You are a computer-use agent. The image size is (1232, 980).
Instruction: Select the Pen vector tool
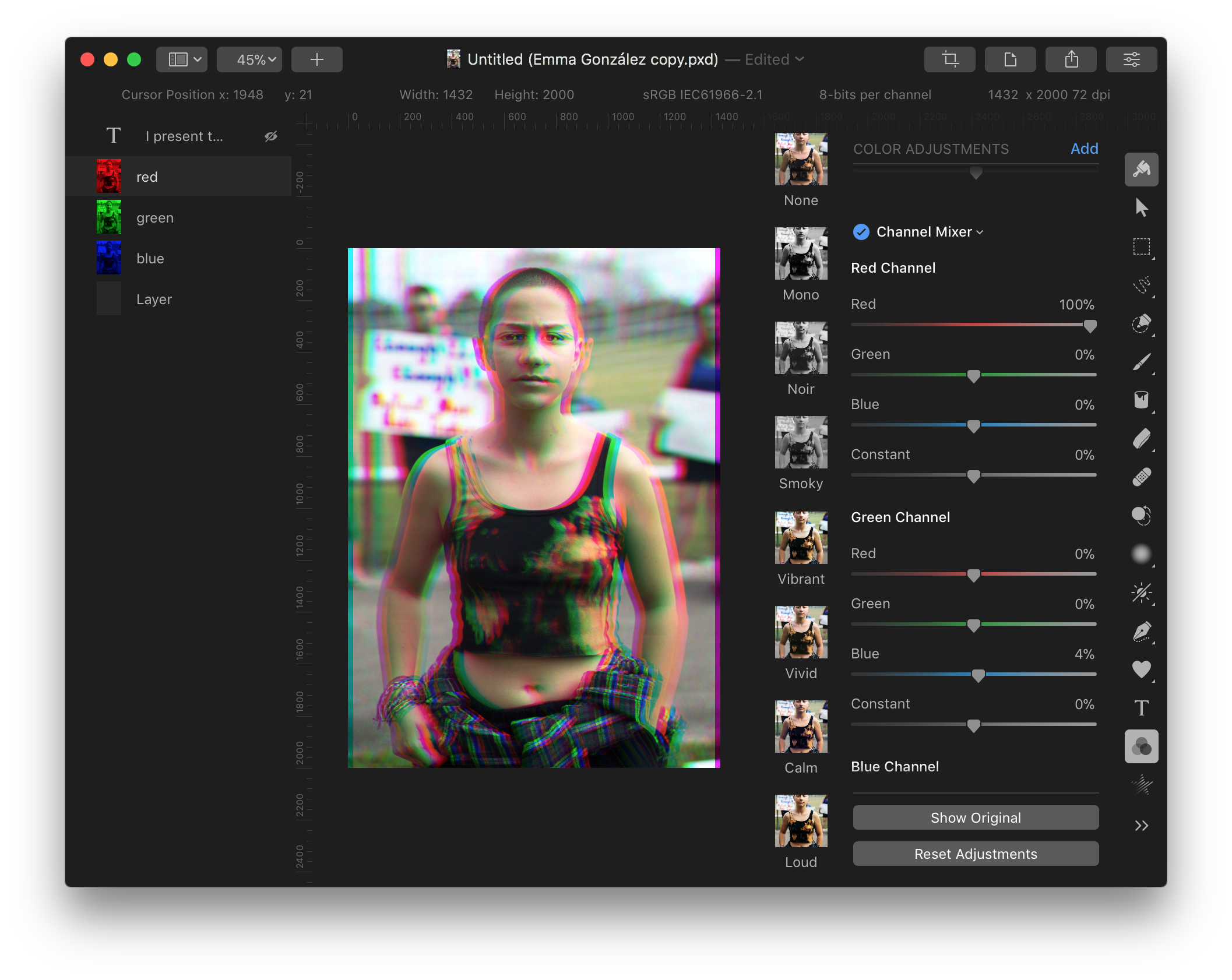(1141, 631)
